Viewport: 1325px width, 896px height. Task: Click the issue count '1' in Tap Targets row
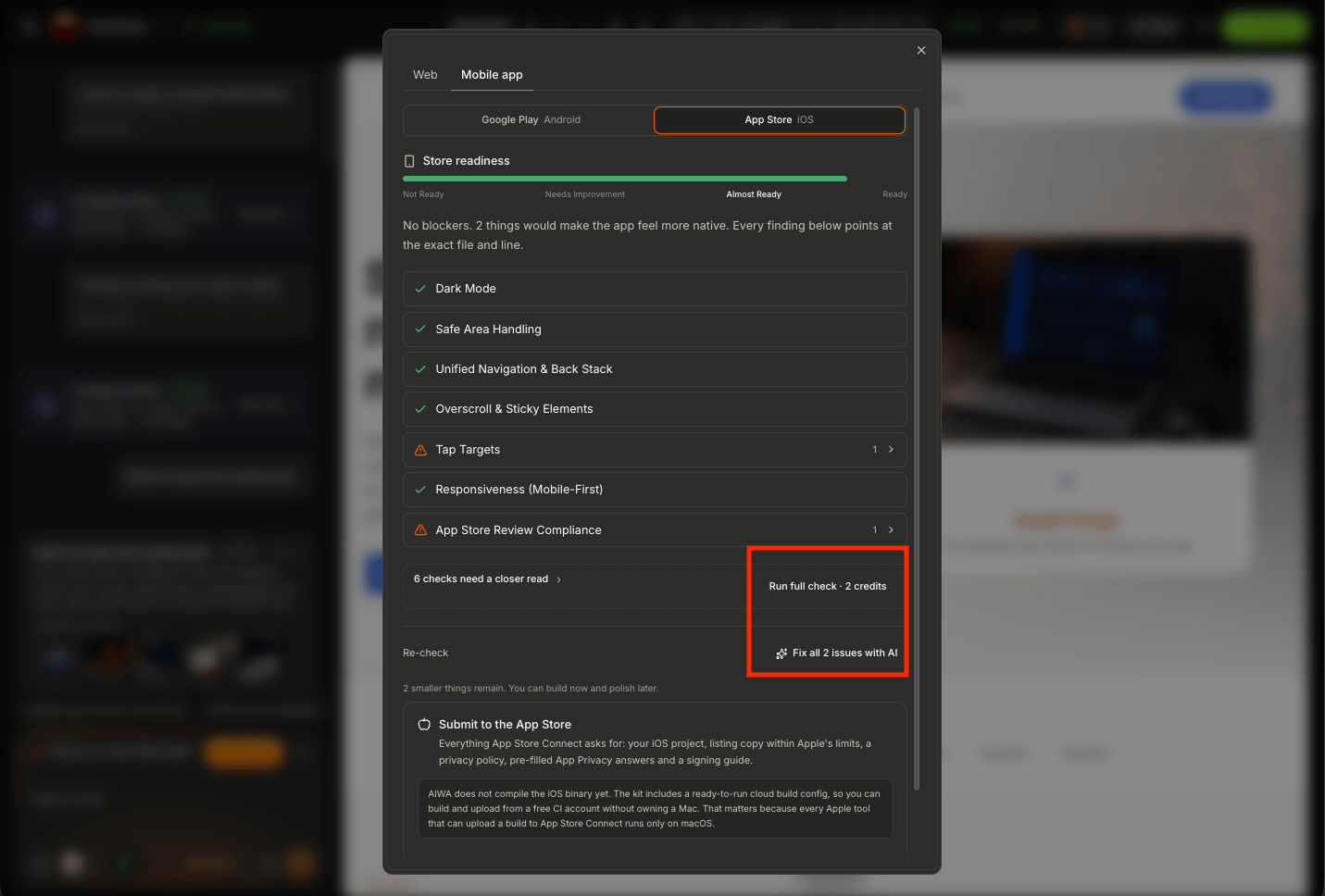[875, 450]
